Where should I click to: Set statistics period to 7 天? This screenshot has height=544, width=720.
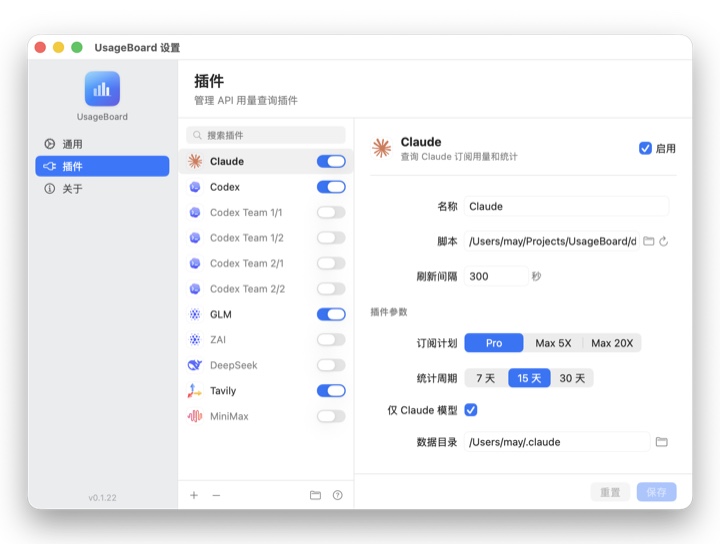point(486,378)
